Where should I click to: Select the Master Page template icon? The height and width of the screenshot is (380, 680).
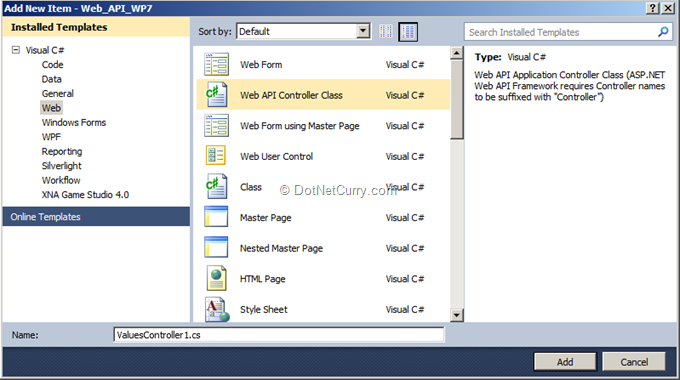216,216
